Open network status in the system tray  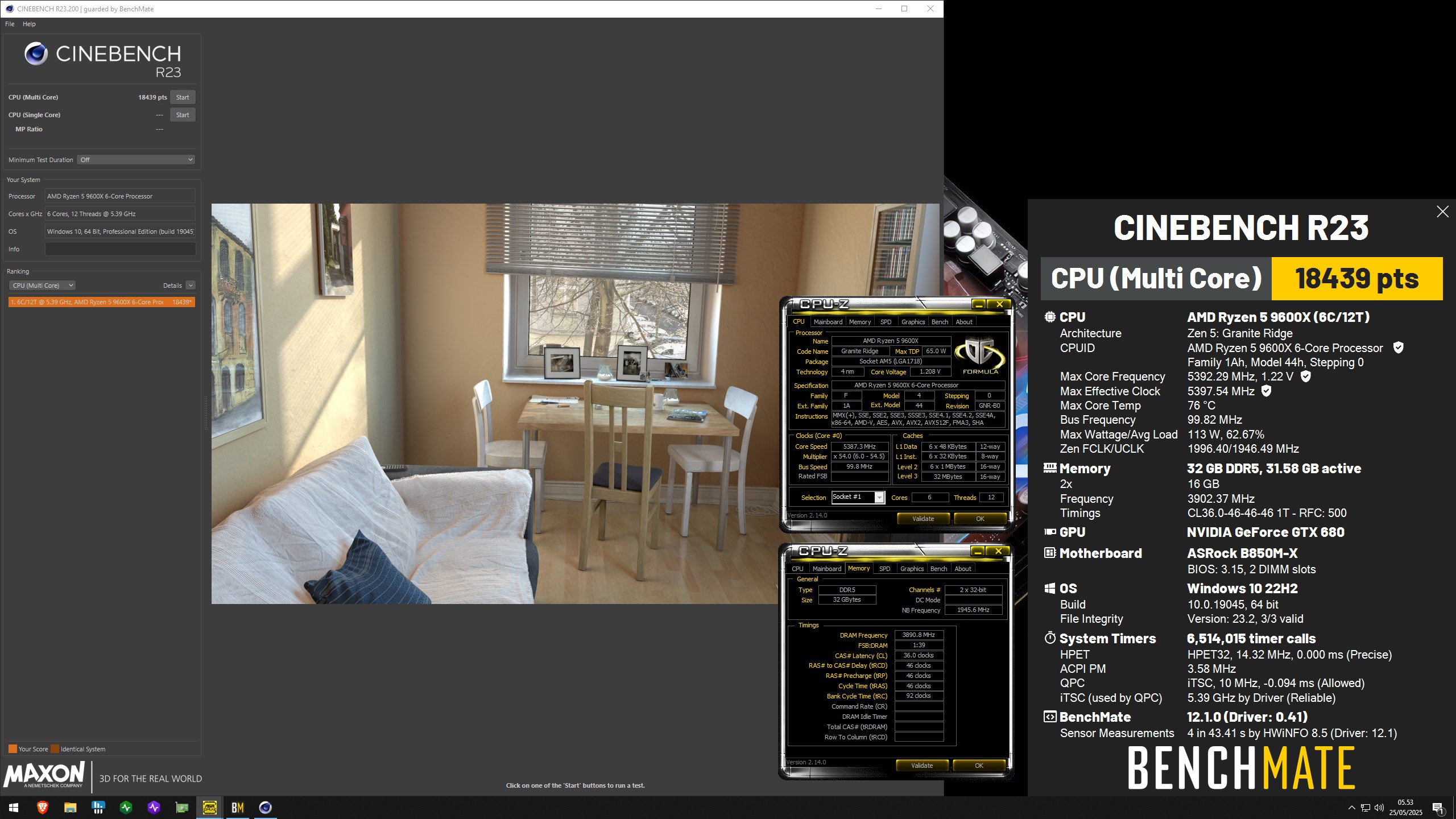1365,808
